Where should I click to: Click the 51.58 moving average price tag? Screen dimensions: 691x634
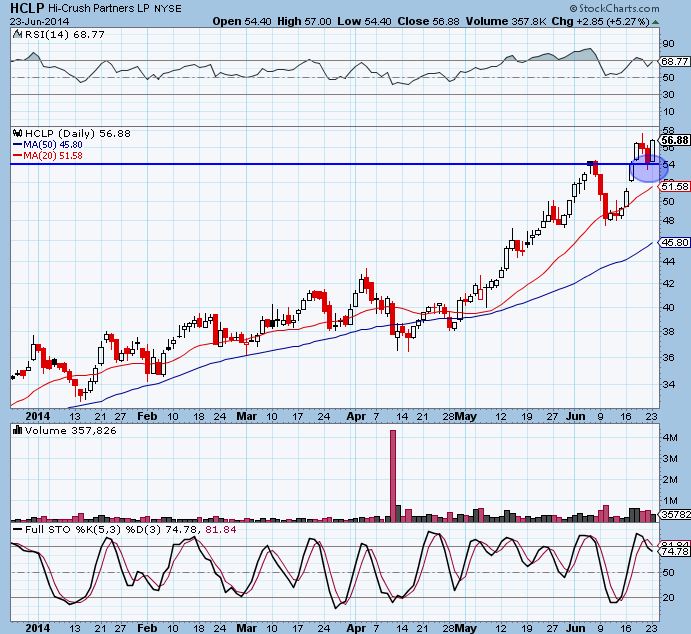coord(674,187)
